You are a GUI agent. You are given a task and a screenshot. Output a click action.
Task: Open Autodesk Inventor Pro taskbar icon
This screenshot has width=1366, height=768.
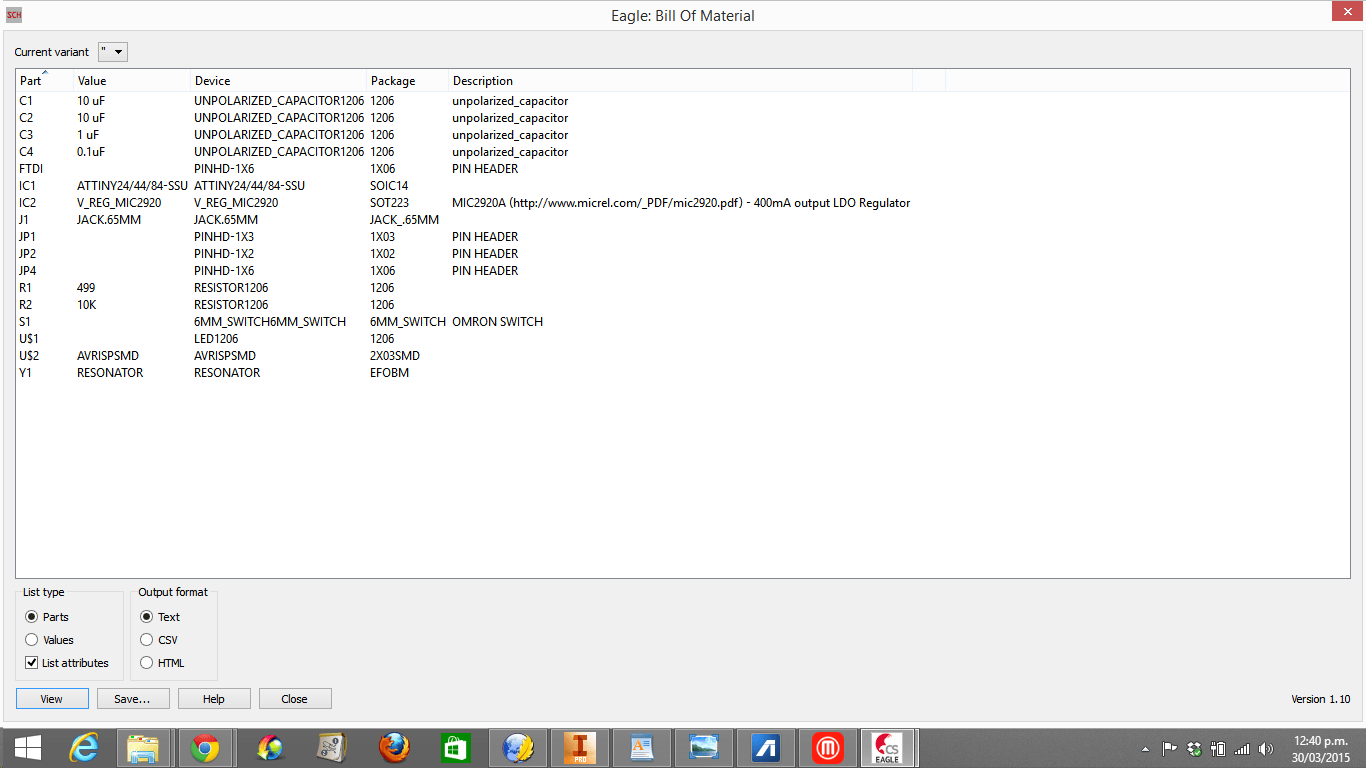[580, 748]
